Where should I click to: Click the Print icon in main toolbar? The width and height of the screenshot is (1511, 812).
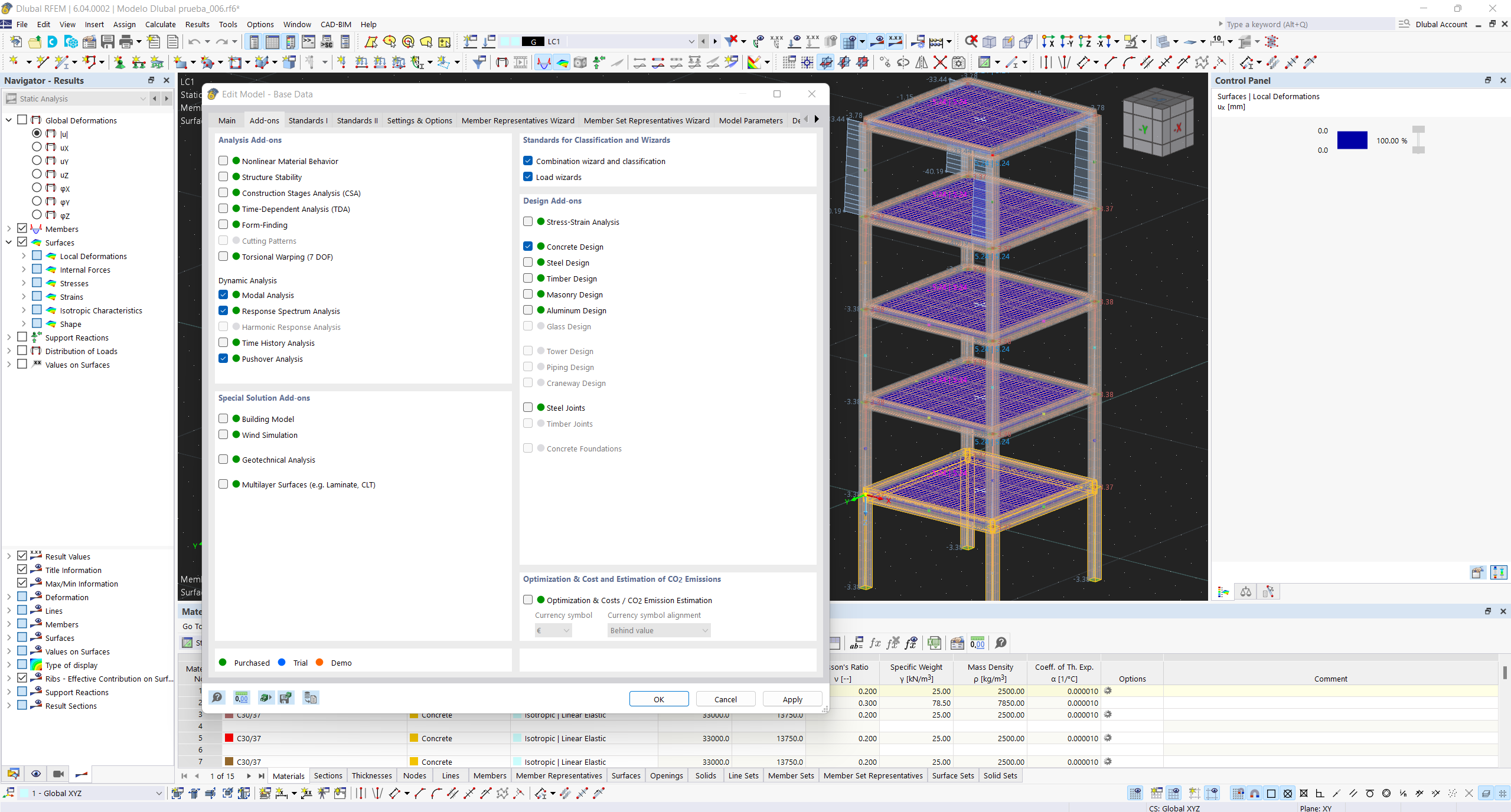(x=126, y=41)
